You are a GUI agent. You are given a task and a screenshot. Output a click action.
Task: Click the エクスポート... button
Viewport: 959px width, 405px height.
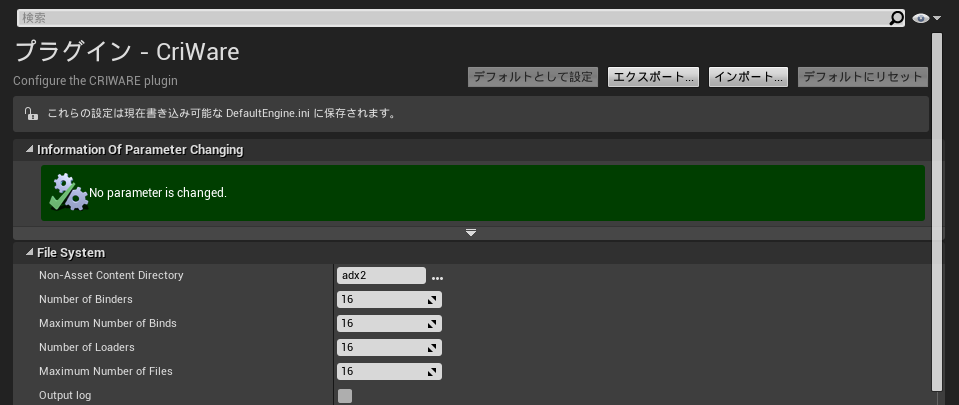(653, 77)
